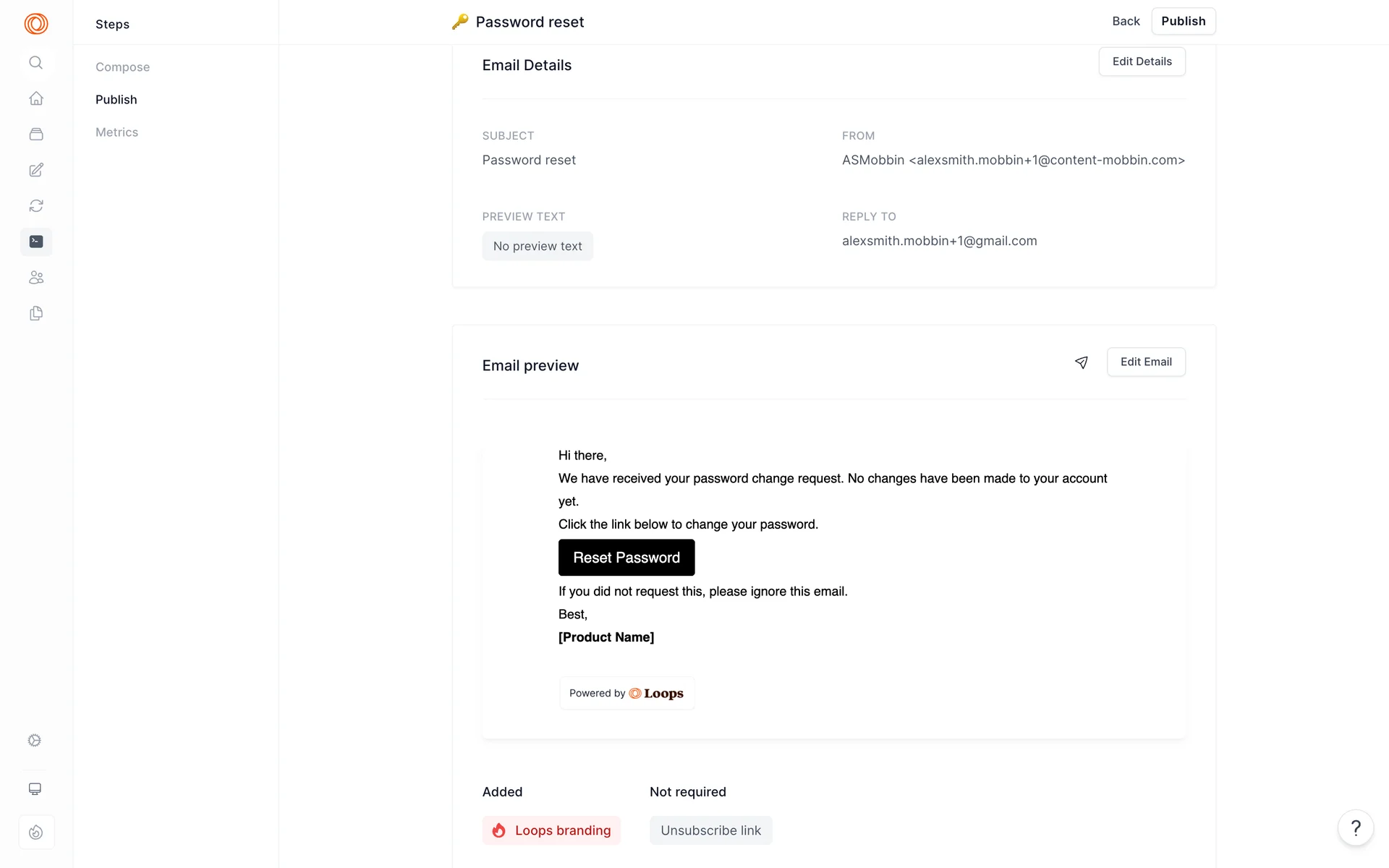Open the Metrics step
1389x868 pixels.
(116, 132)
